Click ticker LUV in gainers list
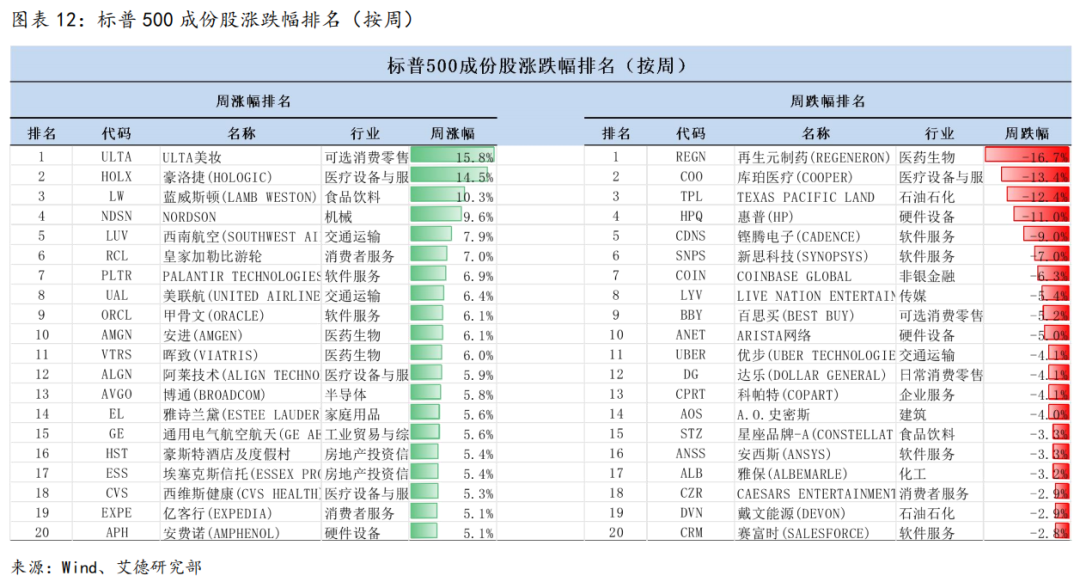The width and height of the screenshot is (1080, 588). [116, 236]
